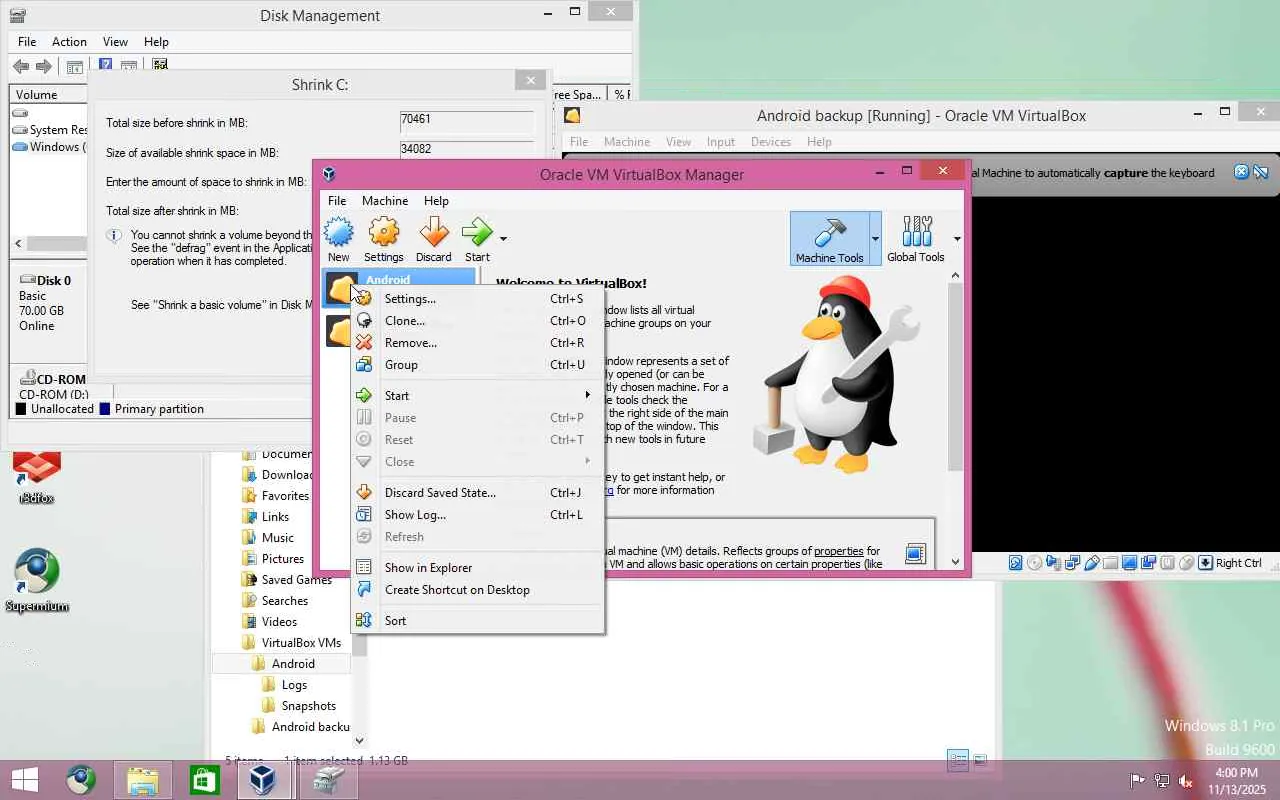Select the Snapshots folder in Explorer tree
This screenshot has width=1280, height=800.
[308, 706]
